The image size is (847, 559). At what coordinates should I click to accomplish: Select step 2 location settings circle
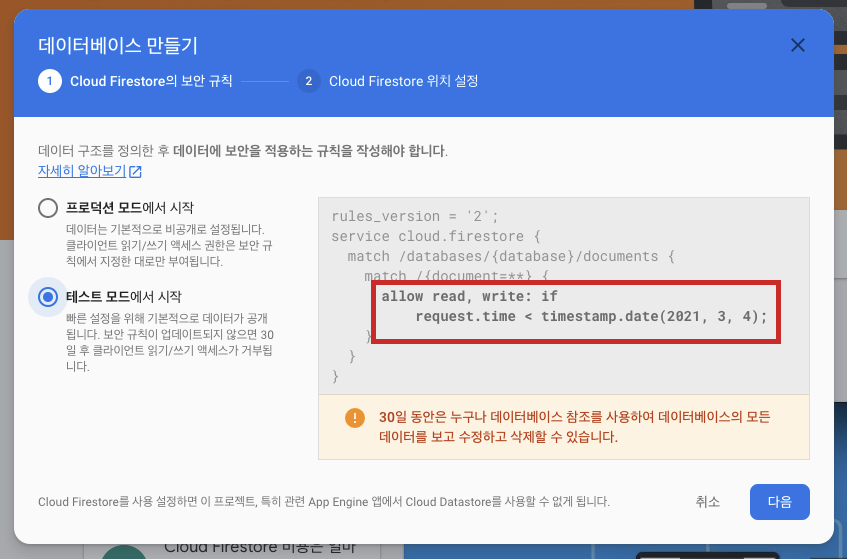[x=308, y=81]
